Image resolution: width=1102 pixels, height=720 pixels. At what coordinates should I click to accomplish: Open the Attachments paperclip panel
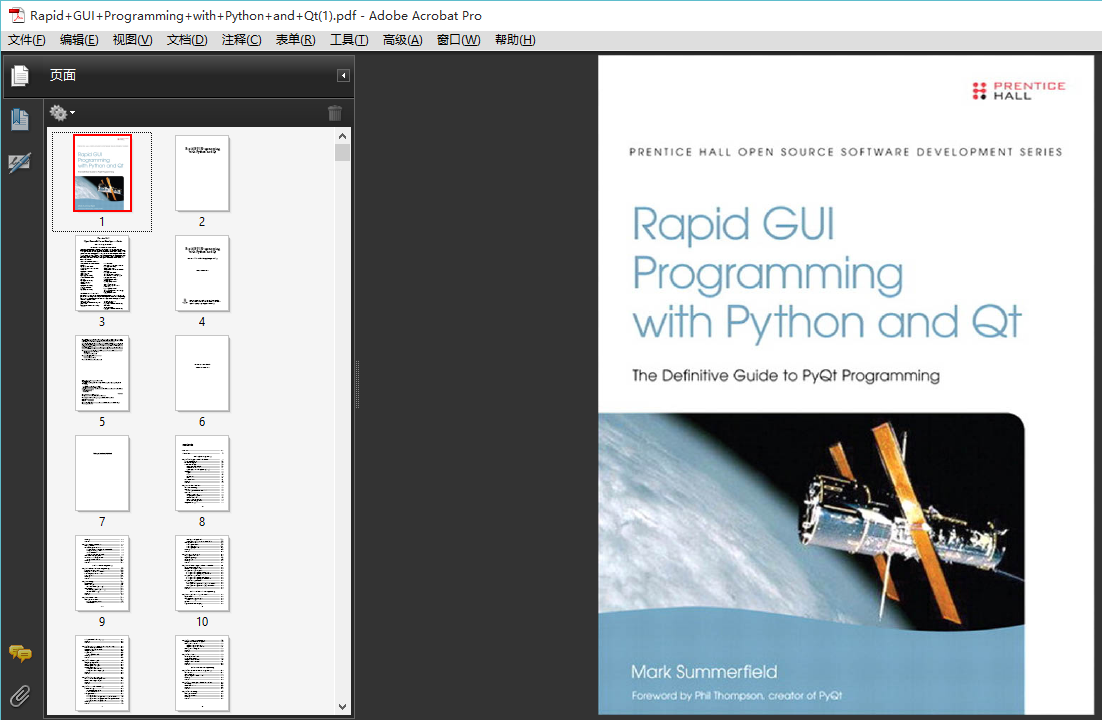click(20, 696)
